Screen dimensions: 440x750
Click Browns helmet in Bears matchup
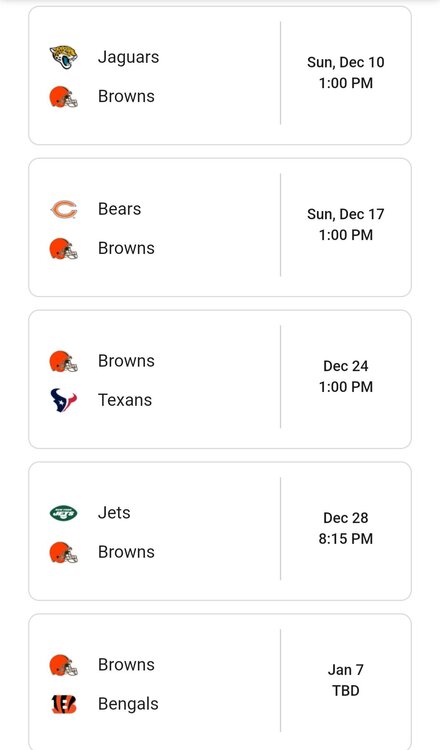pos(64,249)
